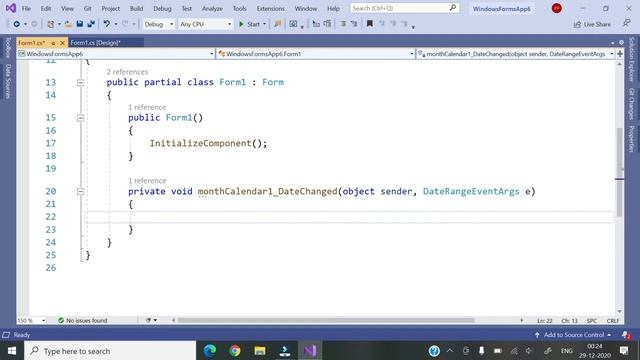Image resolution: width=640 pixels, height=360 pixels.
Task: Open the Test menu
Action: (187, 8)
